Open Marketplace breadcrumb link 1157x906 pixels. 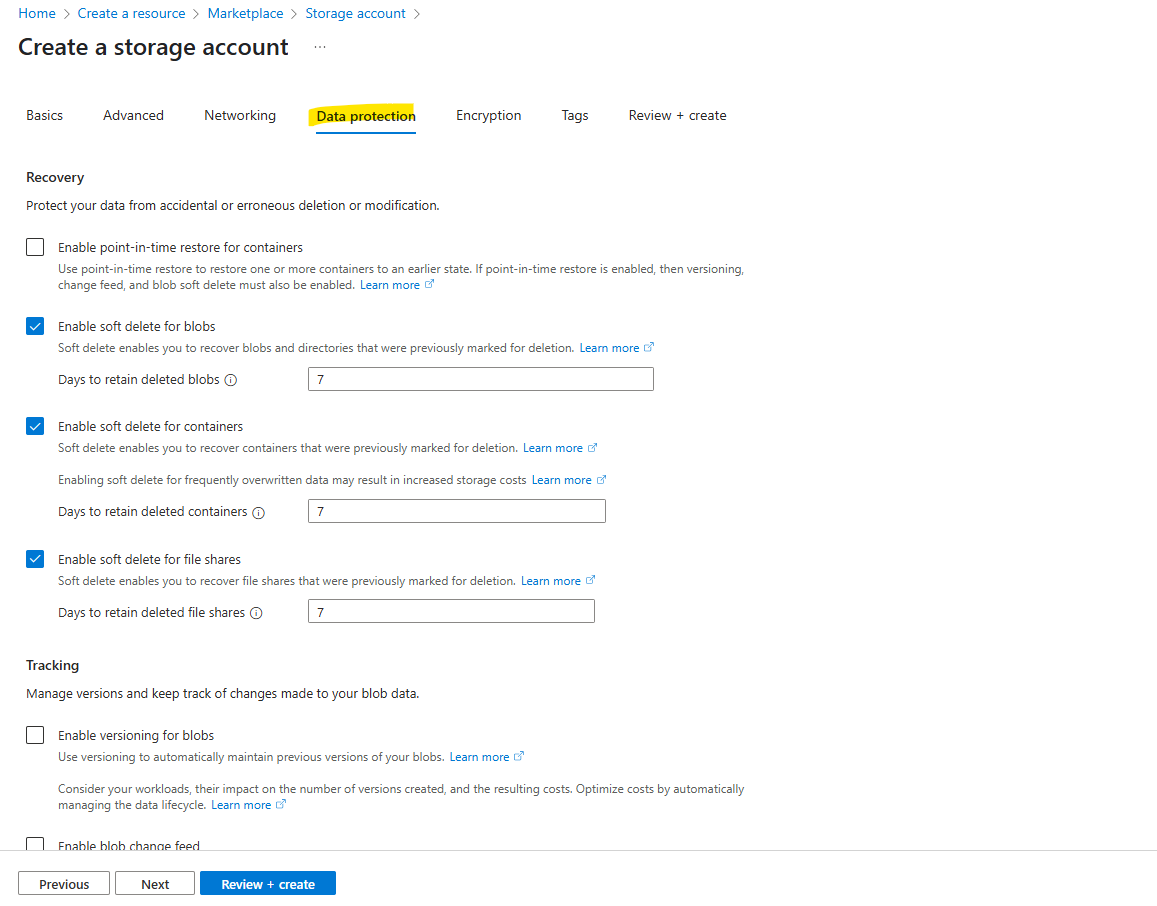(245, 13)
